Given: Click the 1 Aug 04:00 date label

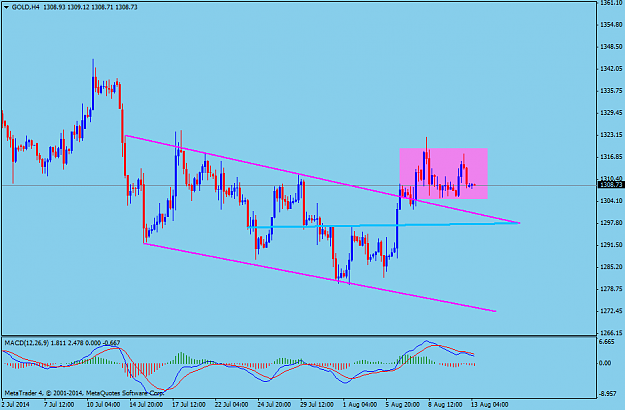Looking at the screenshot, I should point(361,404).
